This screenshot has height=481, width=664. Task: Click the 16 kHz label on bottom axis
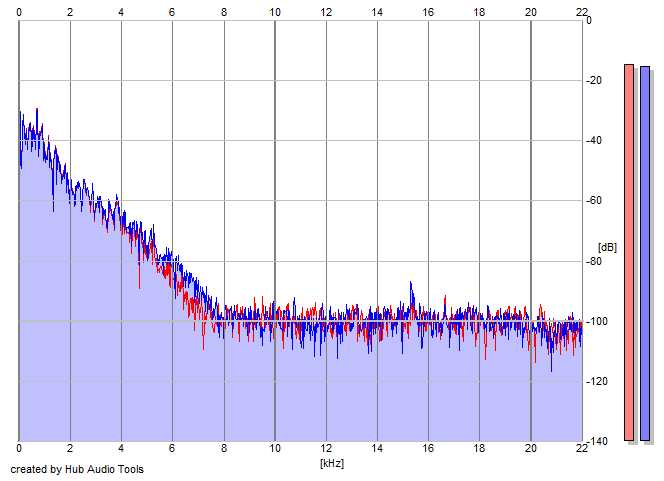coord(428,448)
